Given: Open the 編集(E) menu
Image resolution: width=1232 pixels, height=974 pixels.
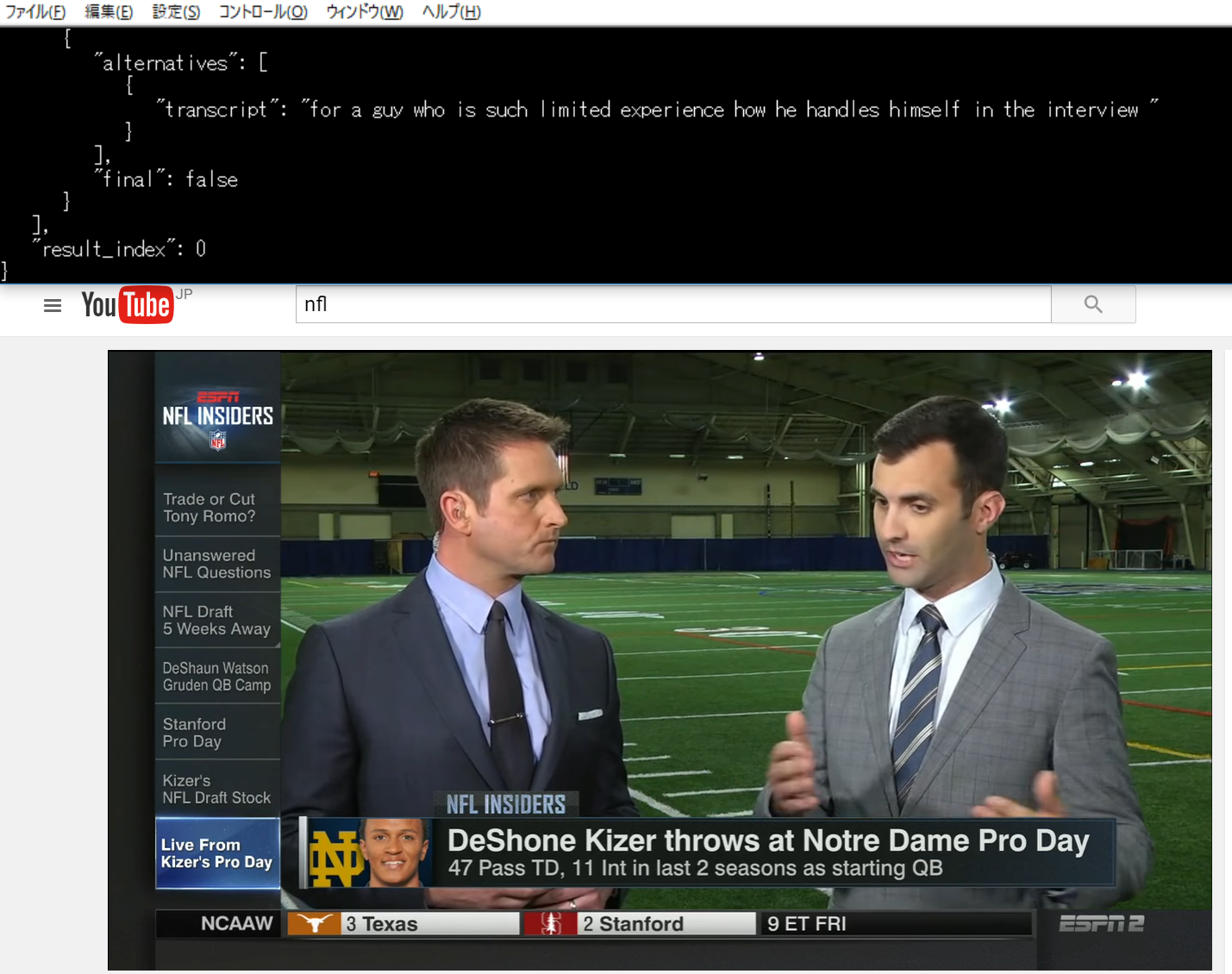Looking at the screenshot, I should point(109,12).
